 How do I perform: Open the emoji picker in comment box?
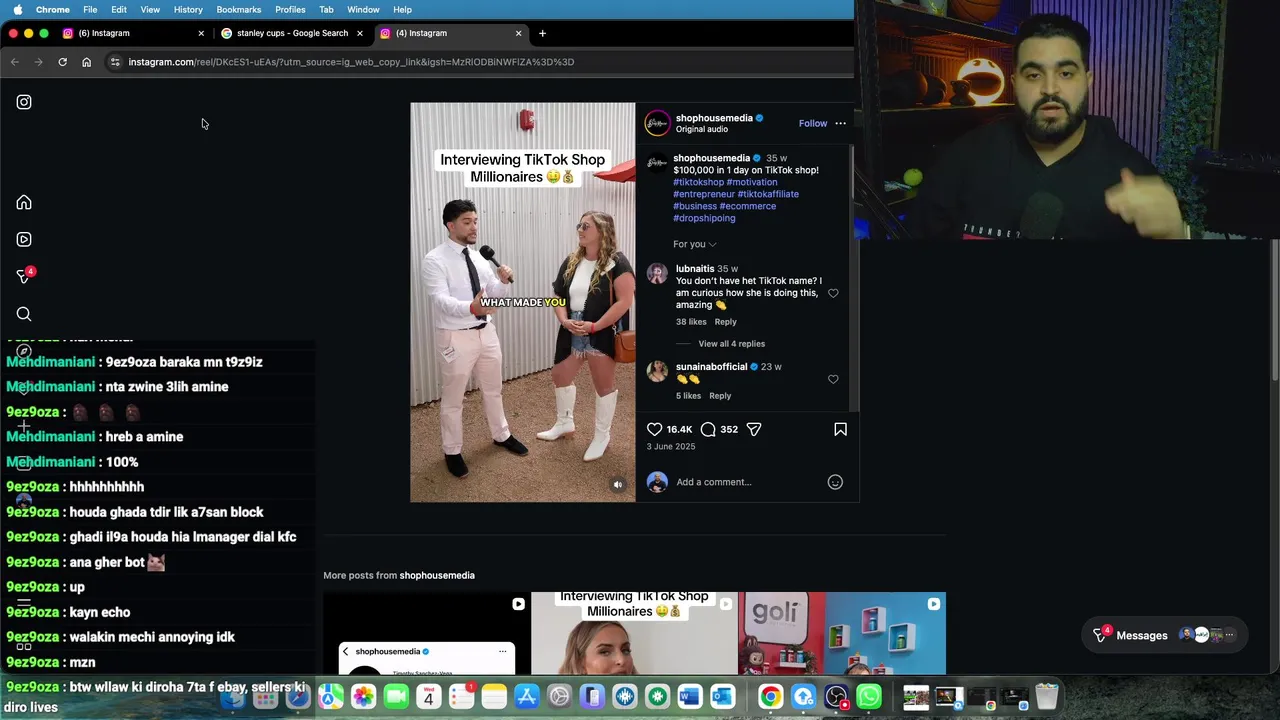point(835,482)
